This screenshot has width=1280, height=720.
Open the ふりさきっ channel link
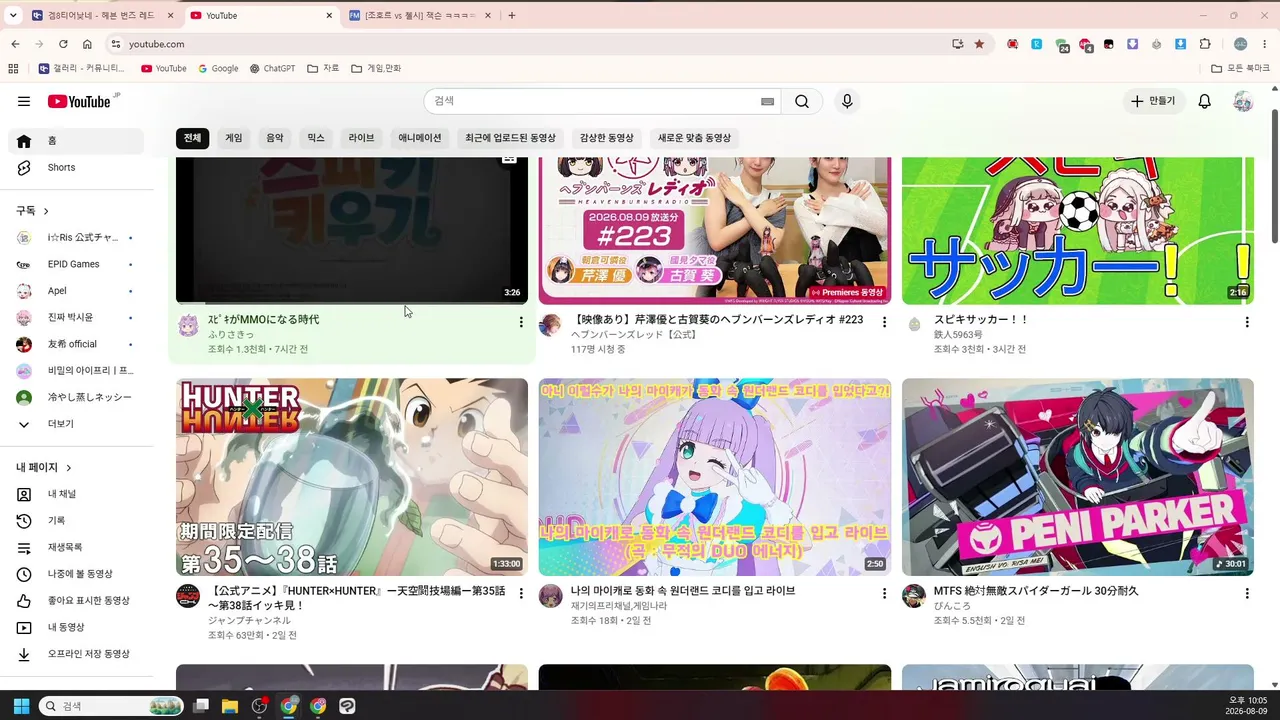pos(231,334)
